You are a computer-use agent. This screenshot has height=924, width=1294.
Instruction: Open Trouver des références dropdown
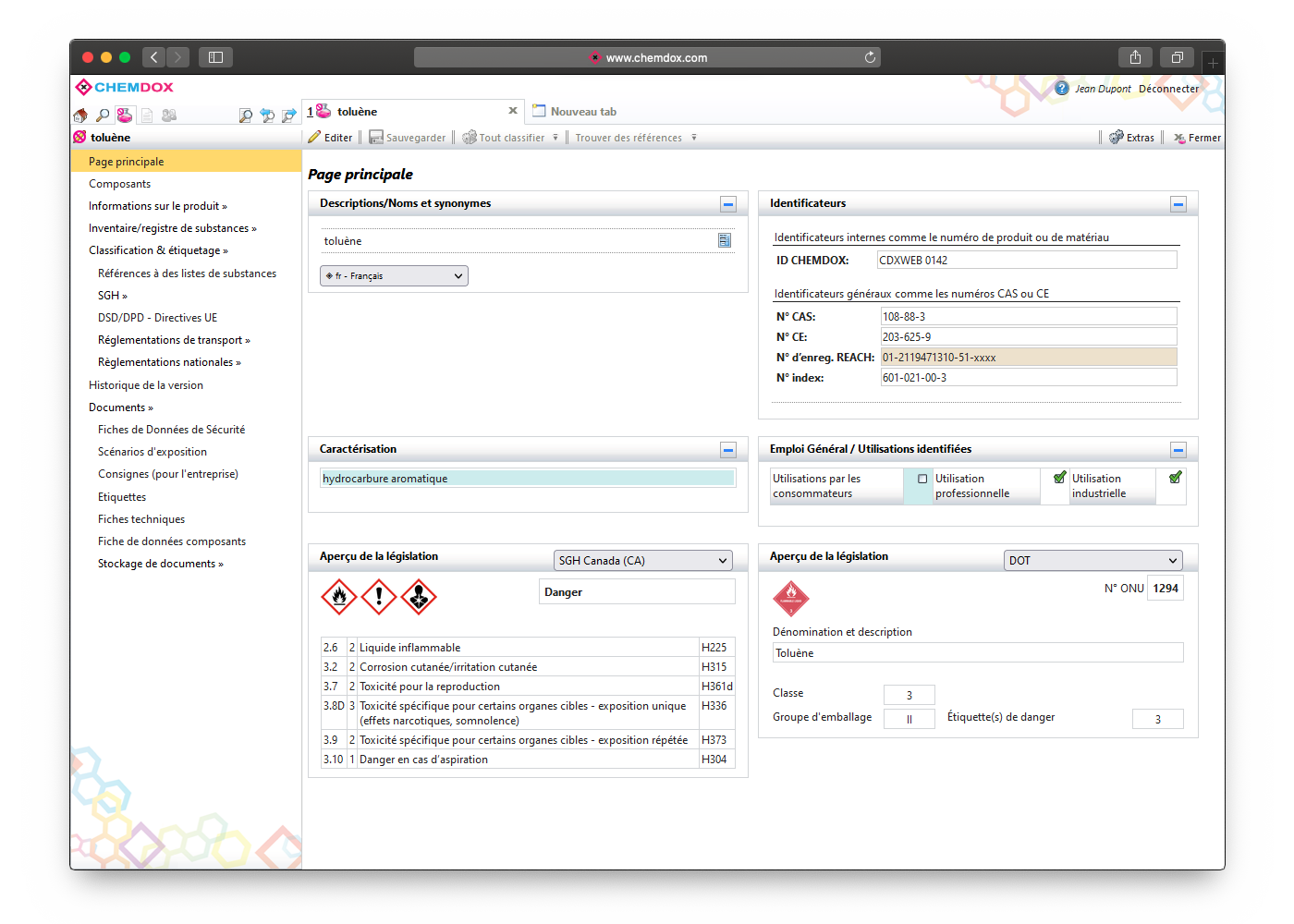coord(636,138)
